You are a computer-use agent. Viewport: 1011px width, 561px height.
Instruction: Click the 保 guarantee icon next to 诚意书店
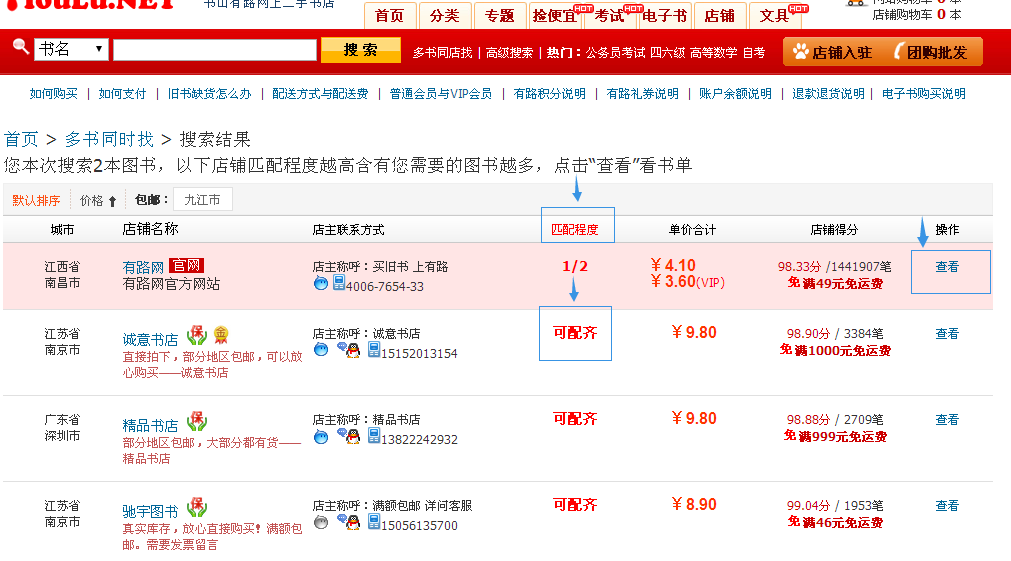pyautogui.click(x=197, y=335)
